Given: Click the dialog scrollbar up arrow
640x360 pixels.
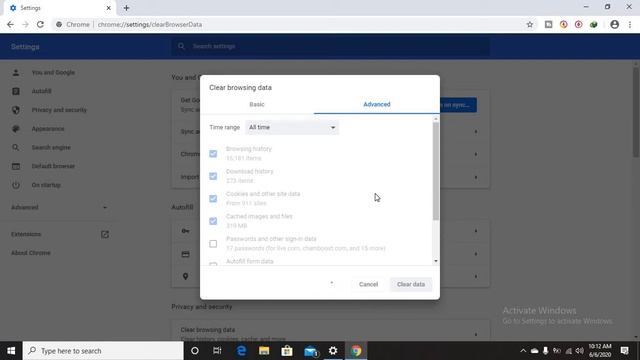Looking at the screenshot, I should coord(436,119).
